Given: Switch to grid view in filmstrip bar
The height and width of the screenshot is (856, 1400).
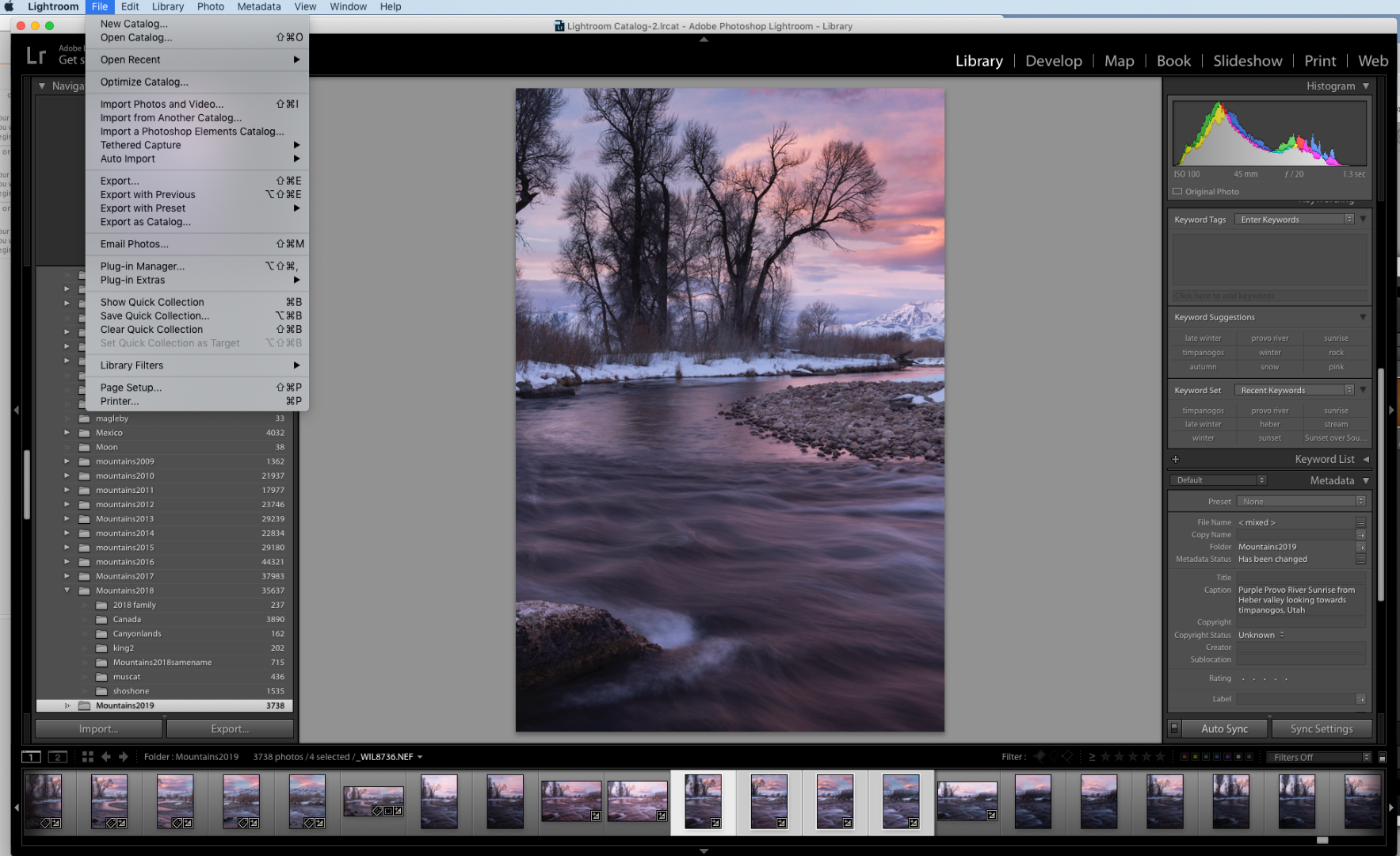Looking at the screenshot, I should coord(87,757).
